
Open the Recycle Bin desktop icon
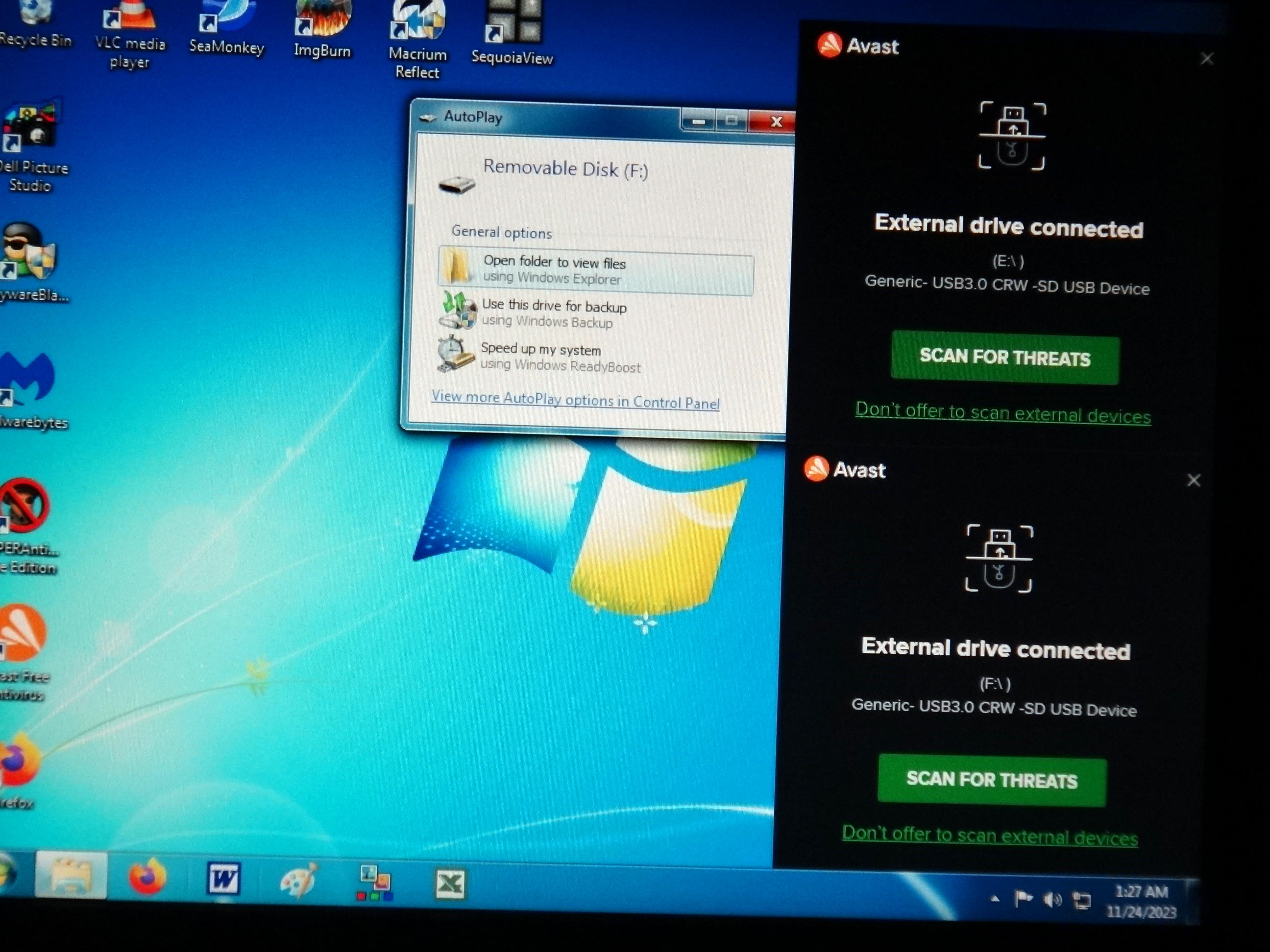pos(36,23)
